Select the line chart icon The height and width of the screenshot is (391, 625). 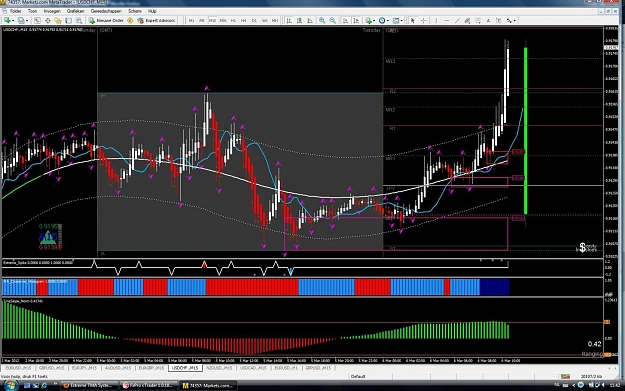tap(310, 20)
